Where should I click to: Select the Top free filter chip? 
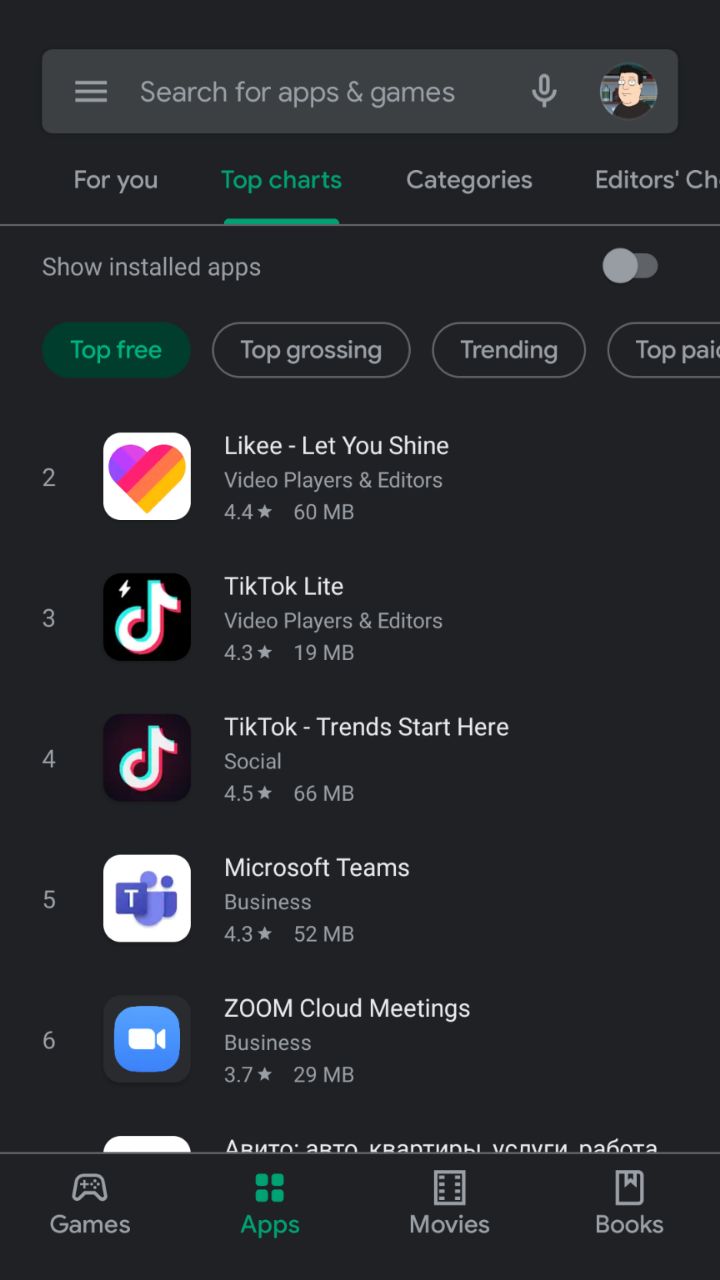point(116,350)
